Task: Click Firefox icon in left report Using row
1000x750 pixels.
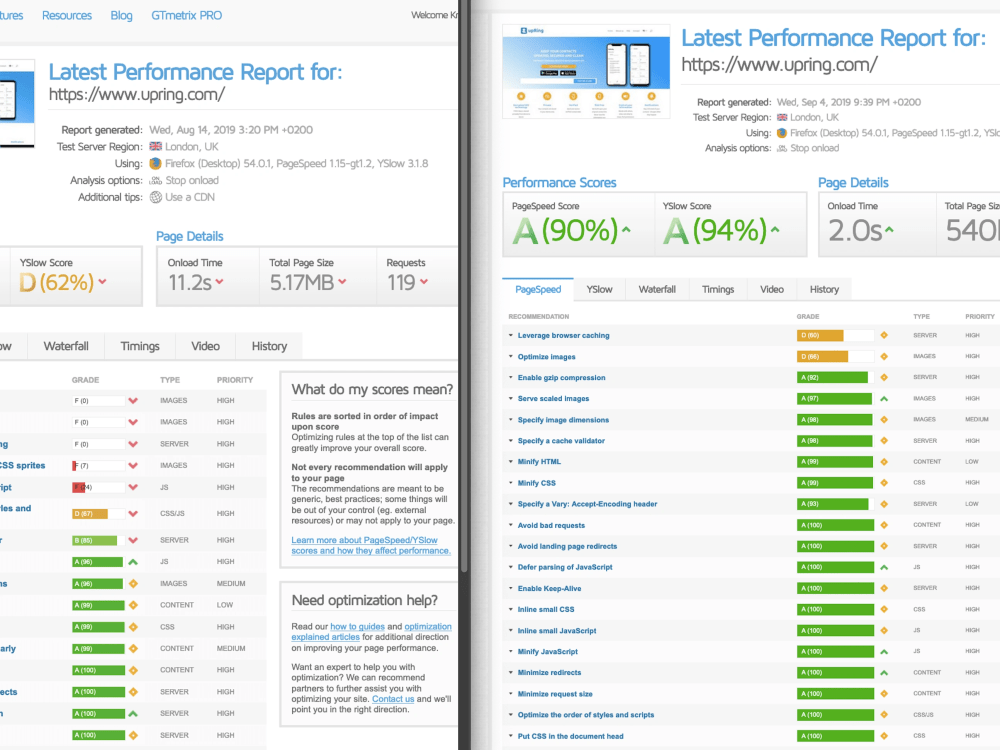Action: (x=156, y=163)
